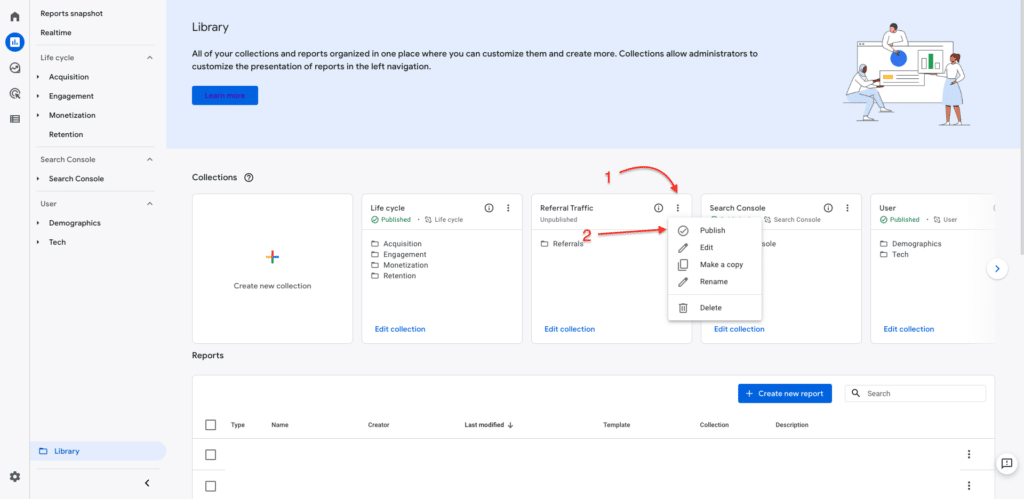This screenshot has width=1024, height=499.
Task: Collapse the Search Console sidebar section
Action: [x=150, y=159]
